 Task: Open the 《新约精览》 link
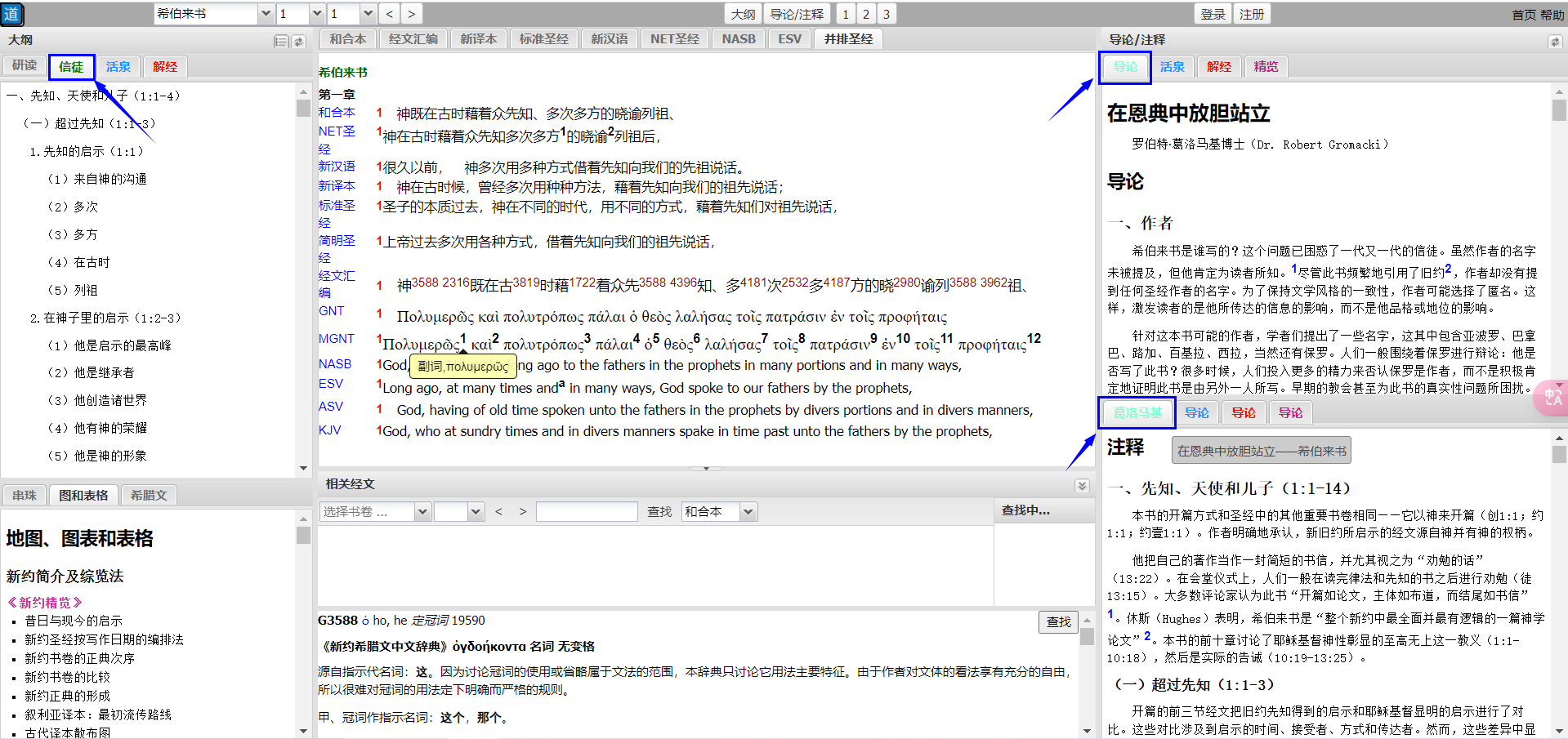(45, 603)
